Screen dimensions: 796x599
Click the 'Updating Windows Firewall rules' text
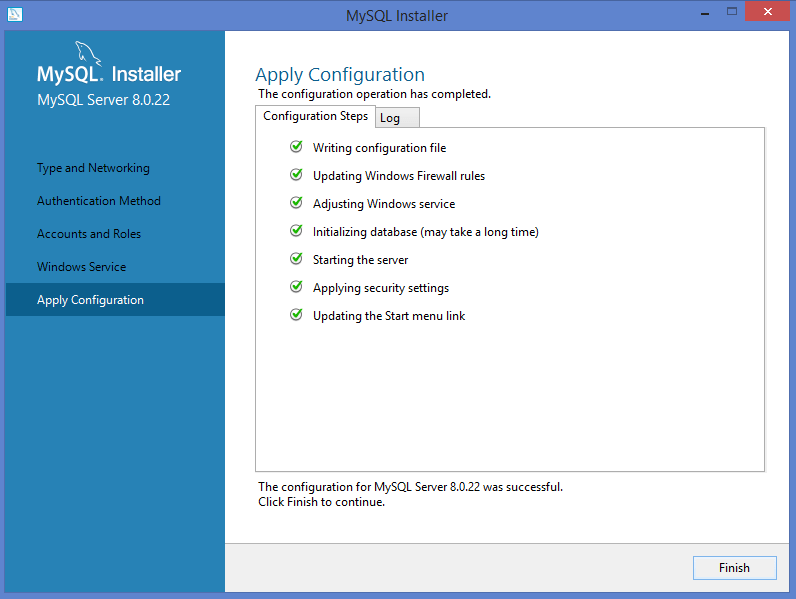[x=399, y=176]
